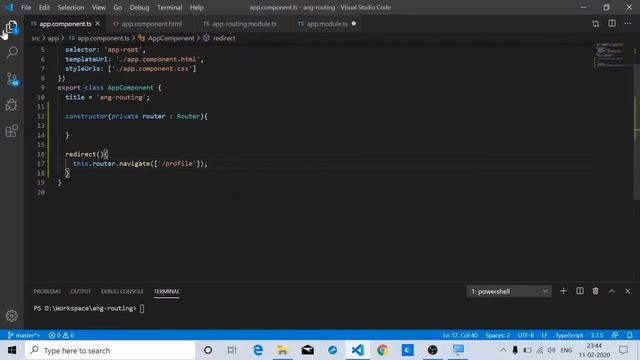Open Visual Studio Code logo menu
Viewport: 640px width, 360px height.
(9, 7)
